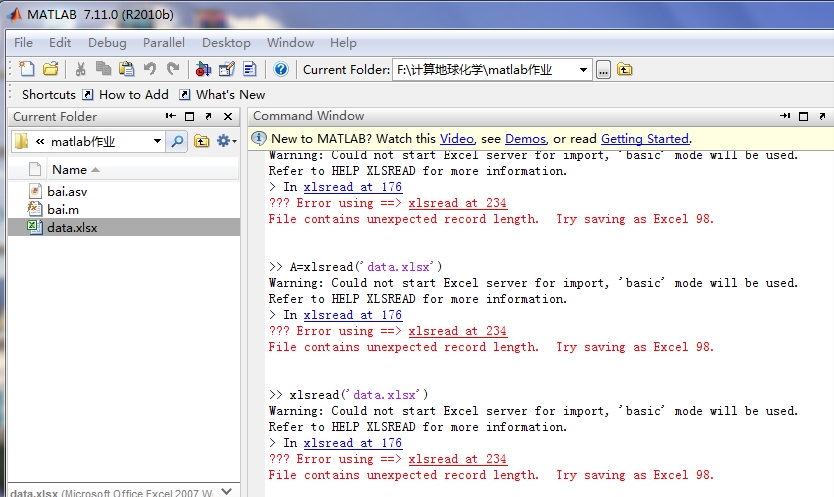Select data.xlsx in file list
The width and height of the screenshot is (834, 497).
124,227
